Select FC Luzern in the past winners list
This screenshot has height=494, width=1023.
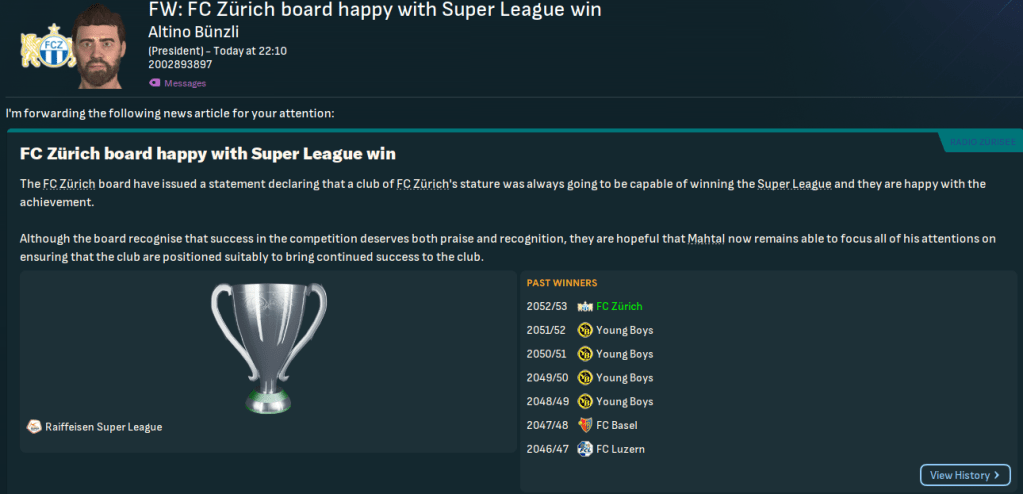[620, 450]
